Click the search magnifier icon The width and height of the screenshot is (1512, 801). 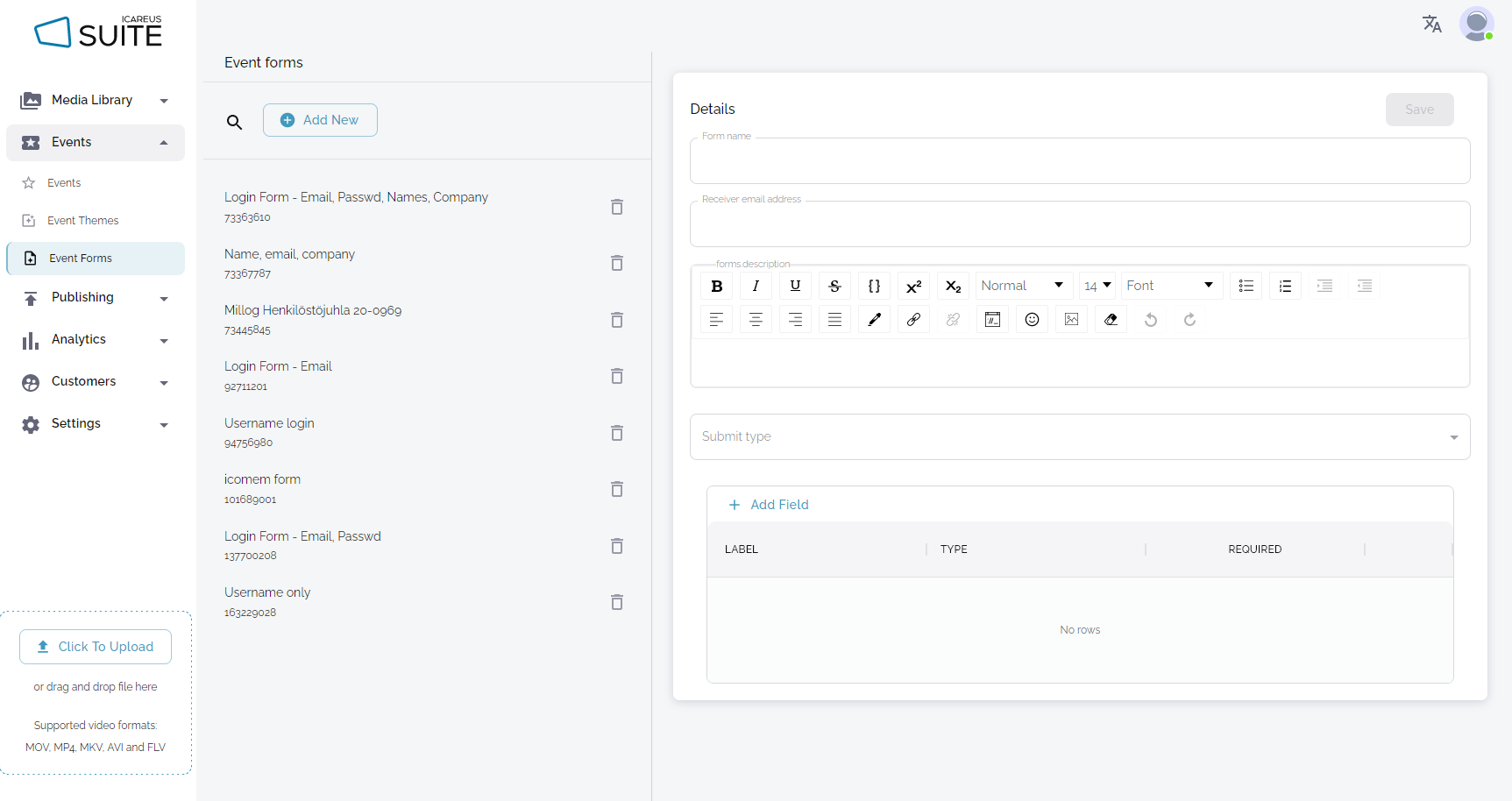point(234,122)
